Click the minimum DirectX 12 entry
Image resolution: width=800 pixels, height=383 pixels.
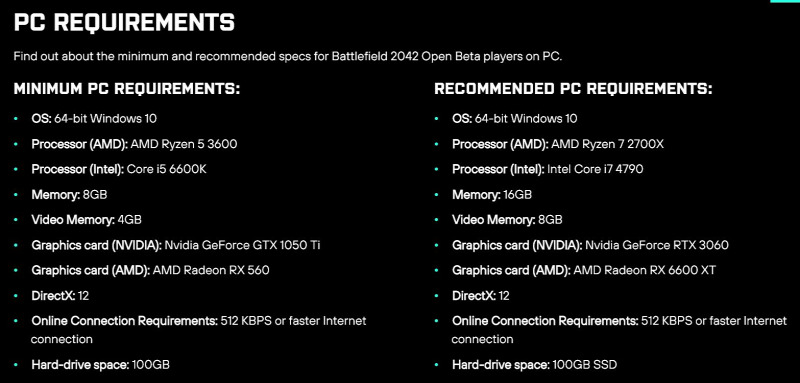[60, 296]
